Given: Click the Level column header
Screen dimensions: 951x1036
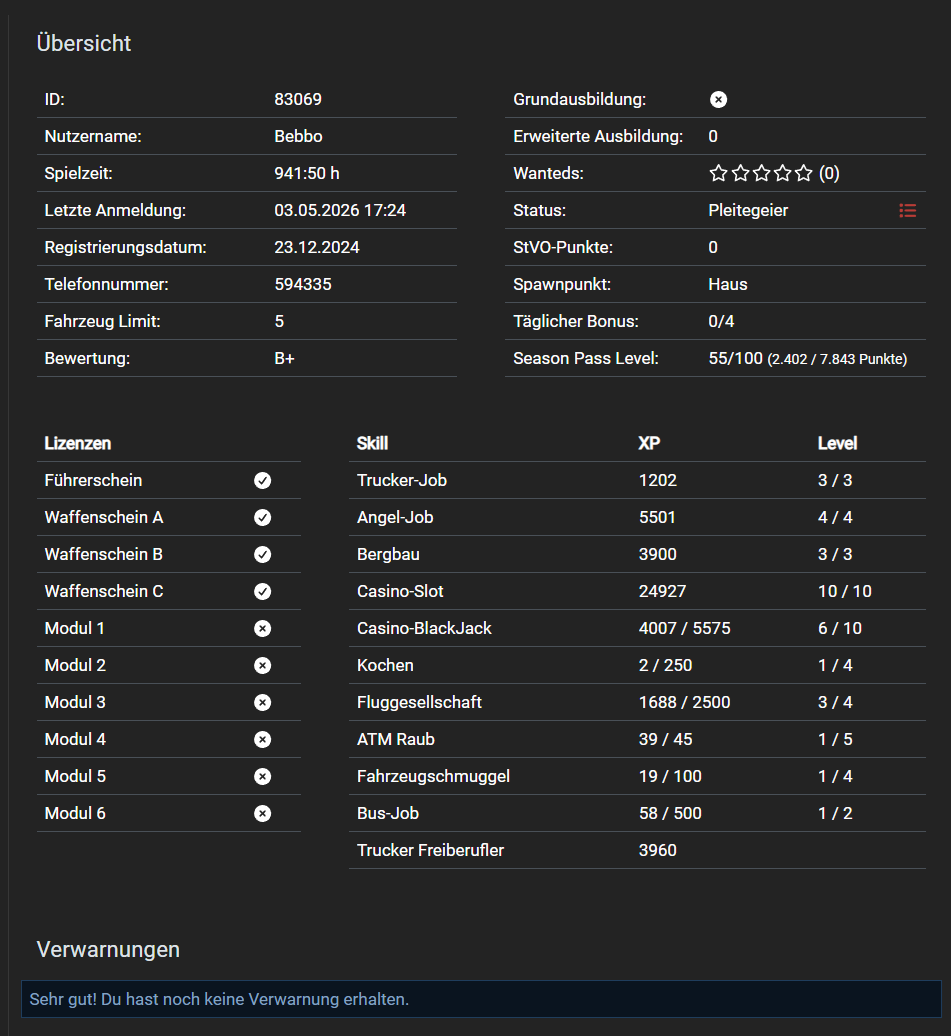Looking at the screenshot, I should (837, 443).
